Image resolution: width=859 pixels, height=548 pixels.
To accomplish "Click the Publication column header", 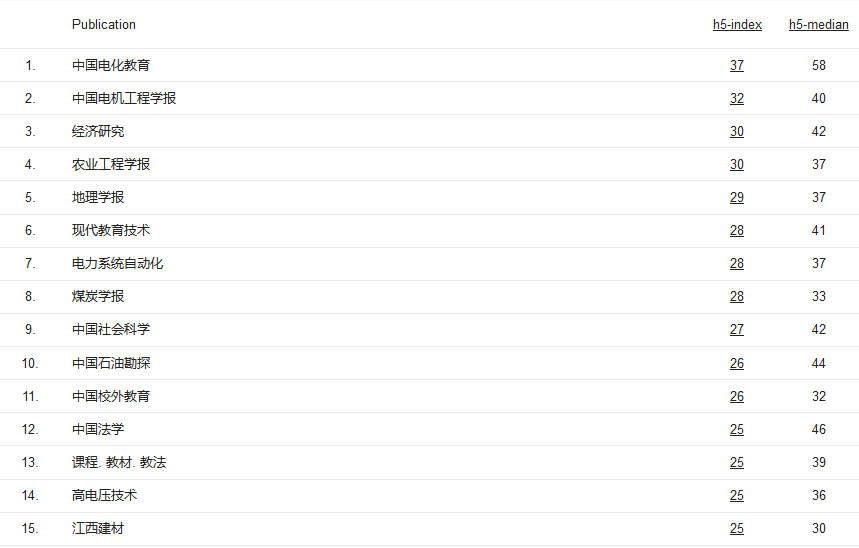I will click(104, 25).
